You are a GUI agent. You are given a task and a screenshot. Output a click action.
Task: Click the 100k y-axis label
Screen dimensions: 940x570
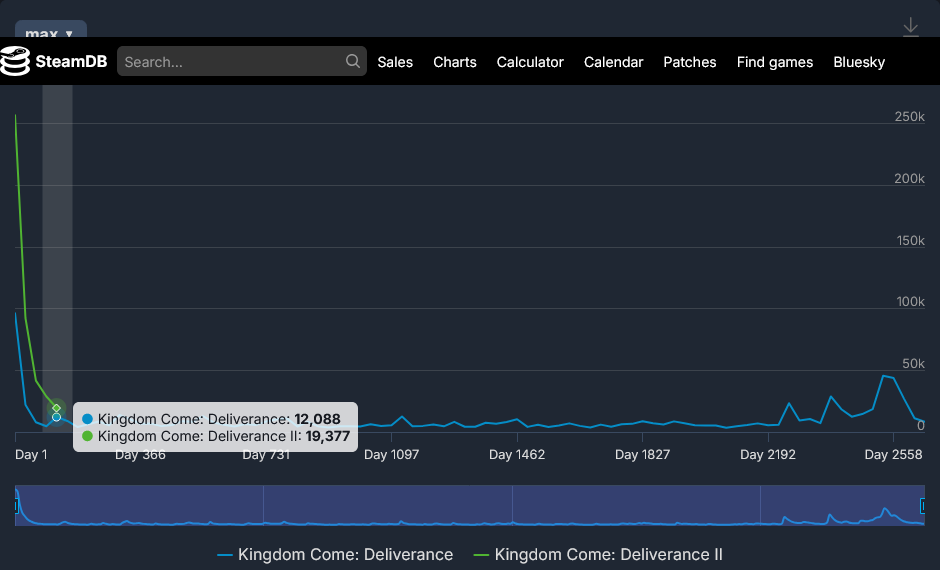(910, 301)
